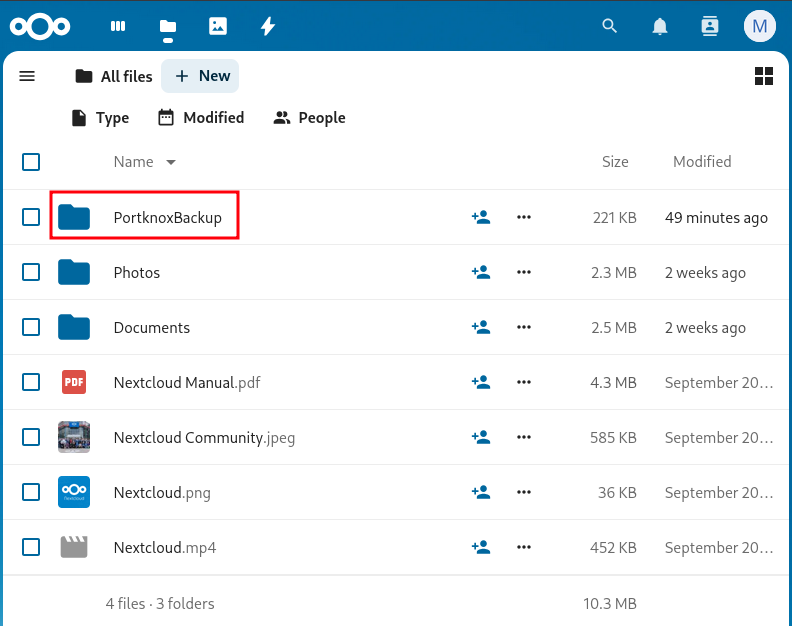Open the Modified date filter
Image resolution: width=792 pixels, height=626 pixels.
click(x=201, y=118)
